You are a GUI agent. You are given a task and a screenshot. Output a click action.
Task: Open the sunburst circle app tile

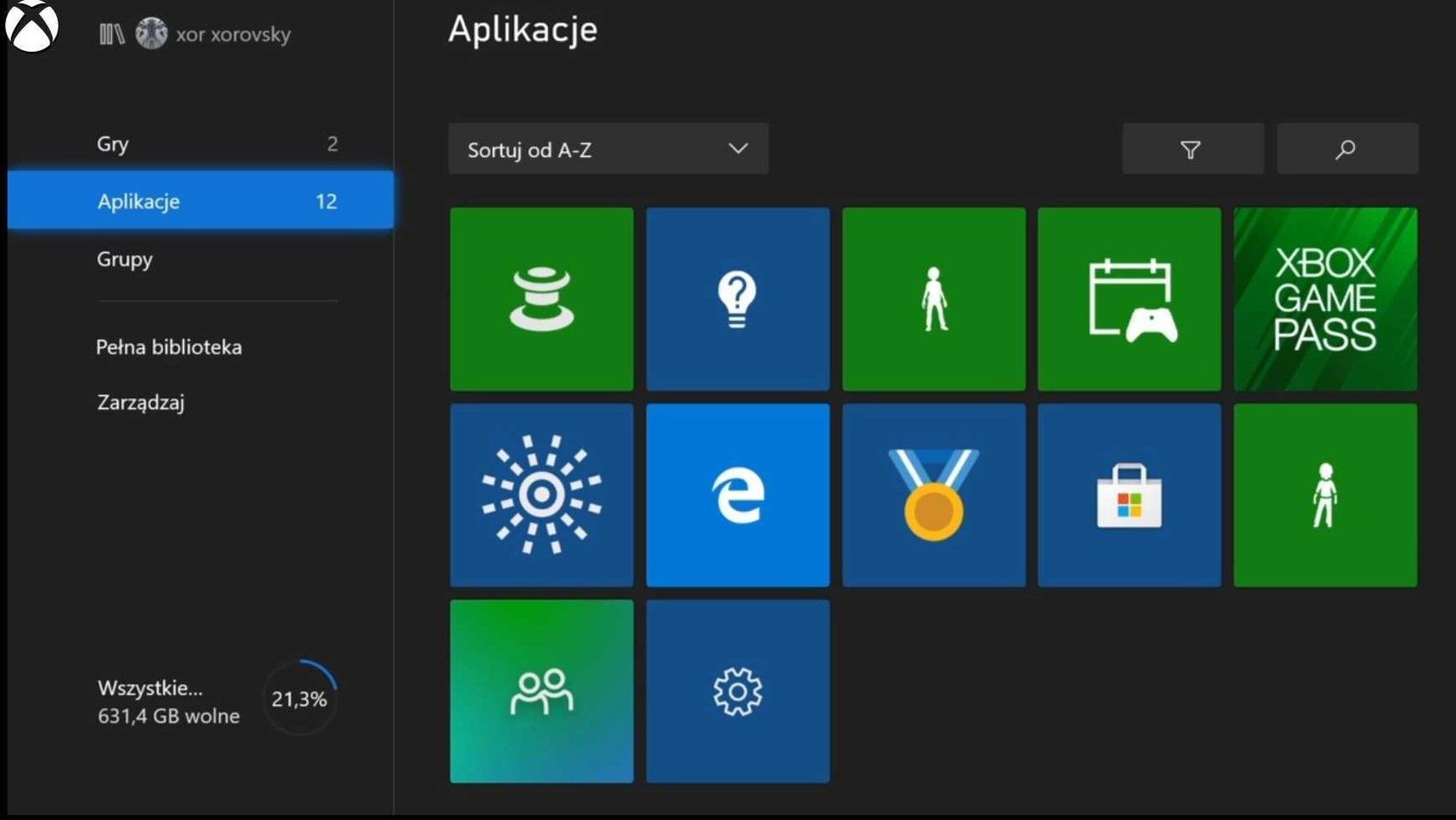[x=541, y=495]
